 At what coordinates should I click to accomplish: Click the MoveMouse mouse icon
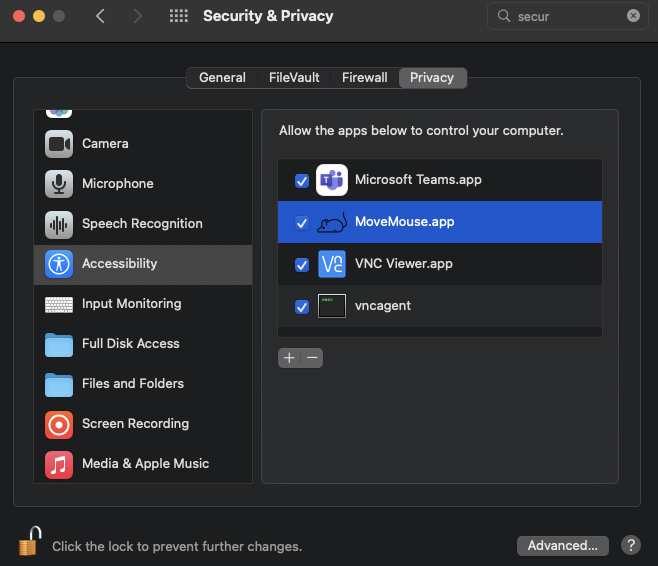coord(332,222)
